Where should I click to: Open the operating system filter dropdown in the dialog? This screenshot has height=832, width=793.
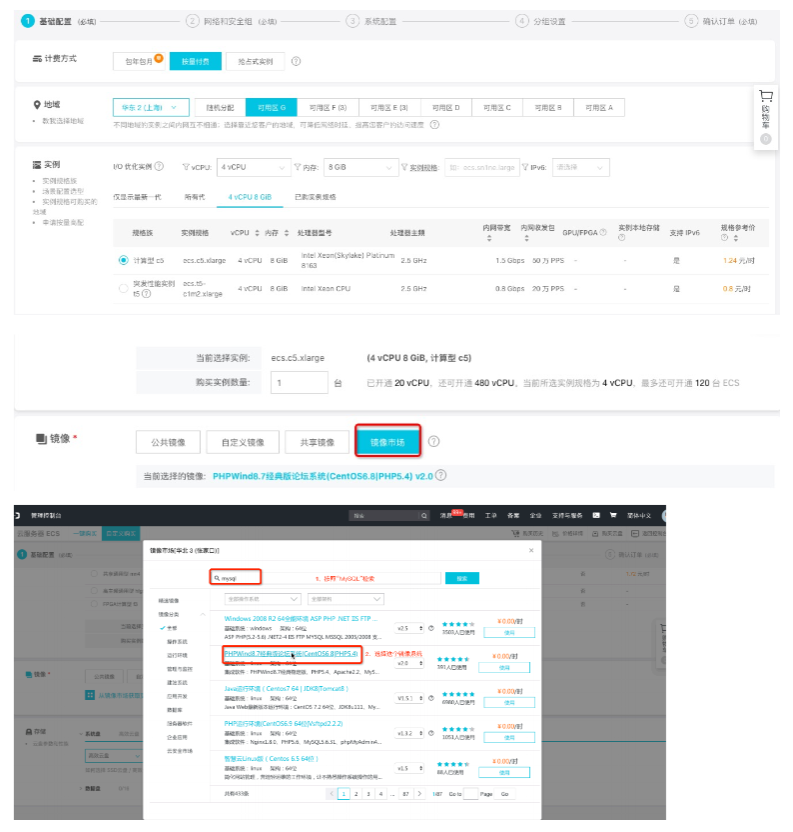[x=263, y=599]
